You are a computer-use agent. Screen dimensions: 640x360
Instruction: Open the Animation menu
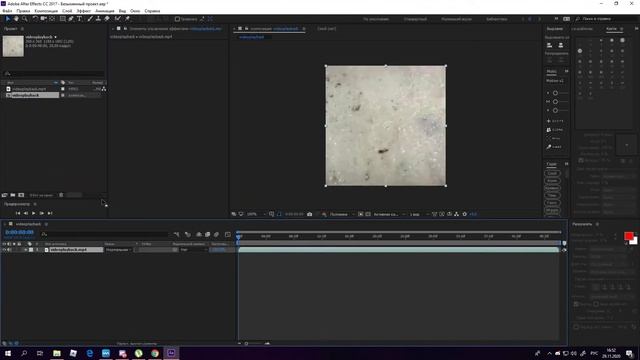coord(104,11)
